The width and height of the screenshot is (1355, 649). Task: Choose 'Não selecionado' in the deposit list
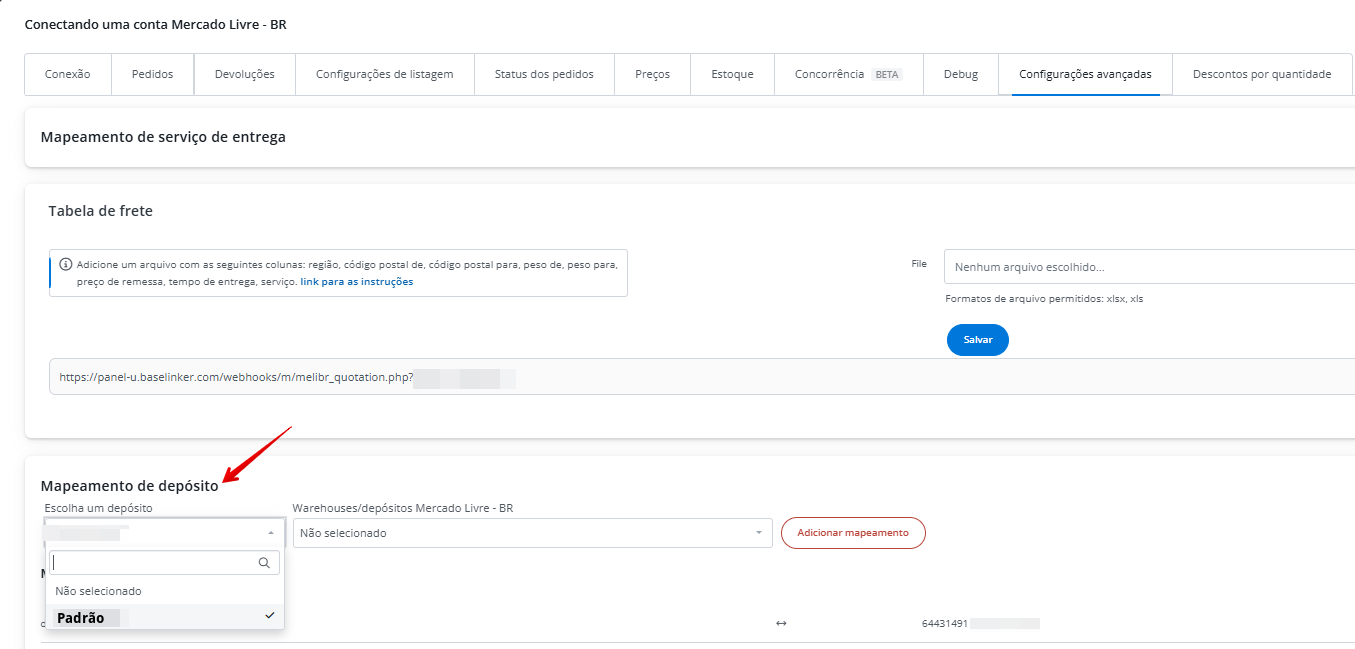coord(98,591)
